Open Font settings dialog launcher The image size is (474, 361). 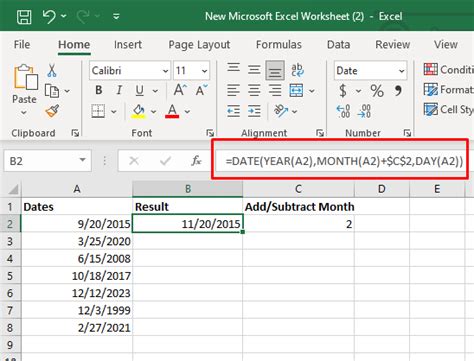210,133
